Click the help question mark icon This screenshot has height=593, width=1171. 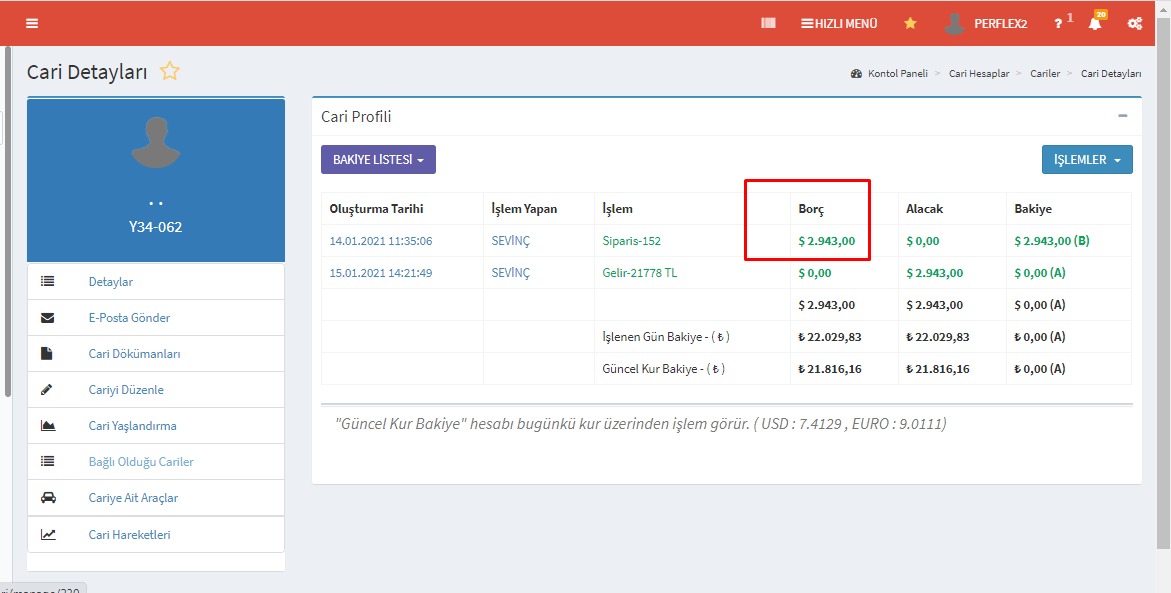coord(1058,23)
